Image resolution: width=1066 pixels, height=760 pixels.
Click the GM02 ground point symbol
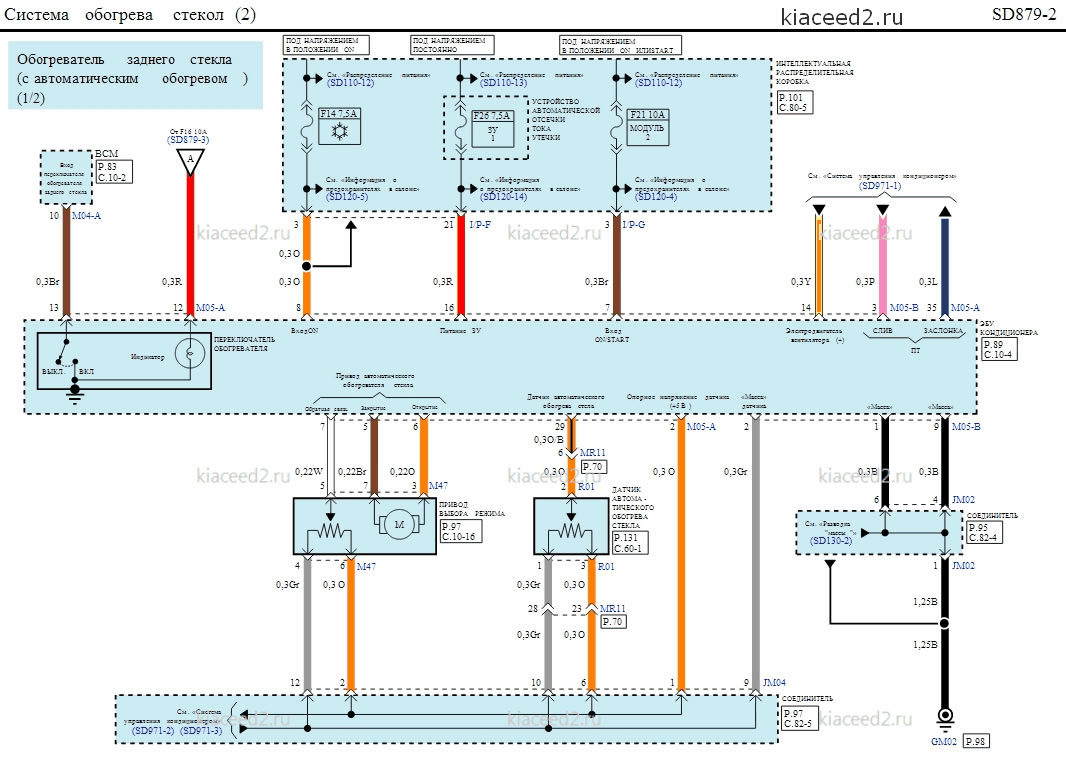pos(945,716)
